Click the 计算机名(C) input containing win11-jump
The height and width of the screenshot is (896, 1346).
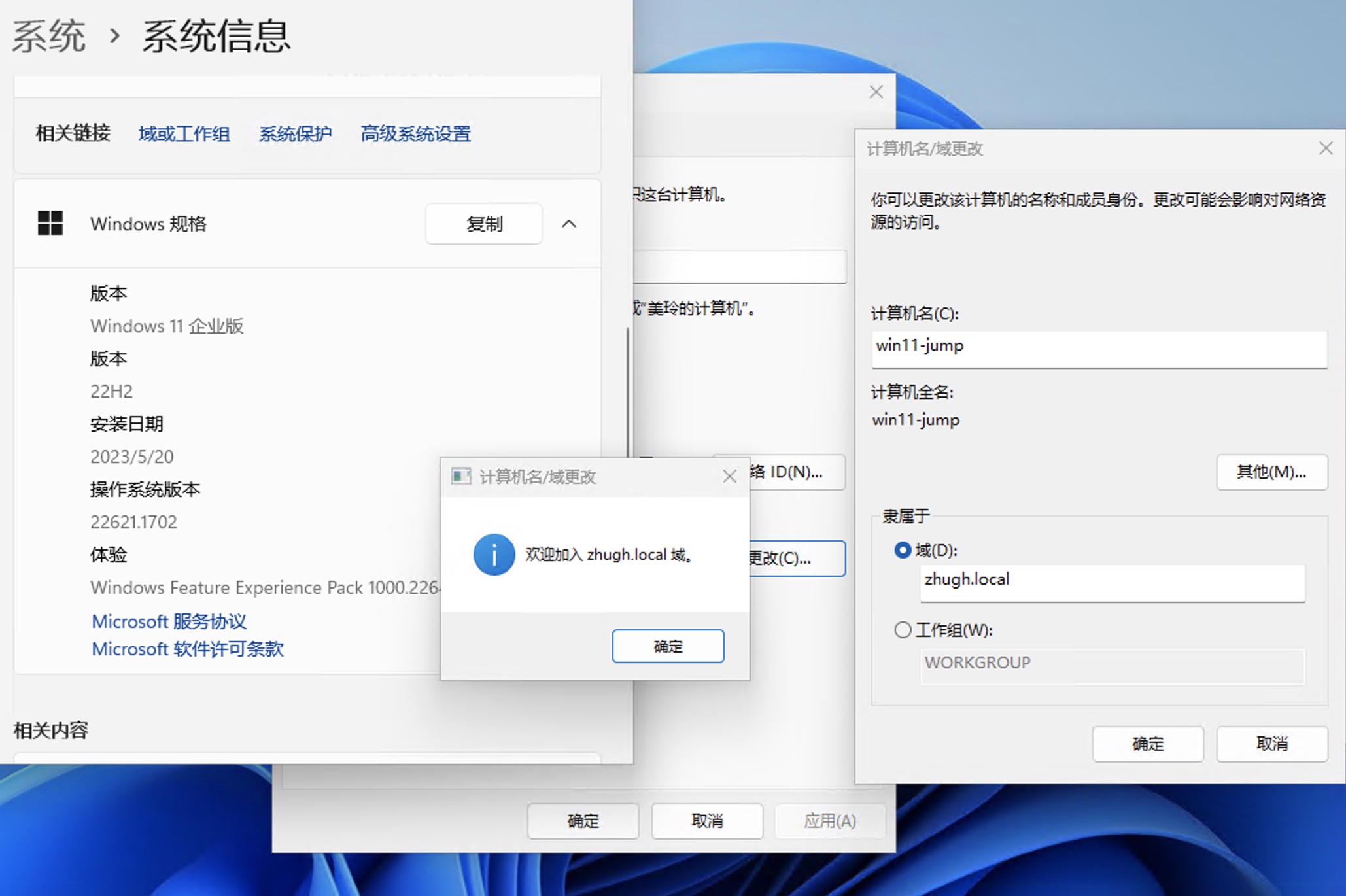[1099, 349]
